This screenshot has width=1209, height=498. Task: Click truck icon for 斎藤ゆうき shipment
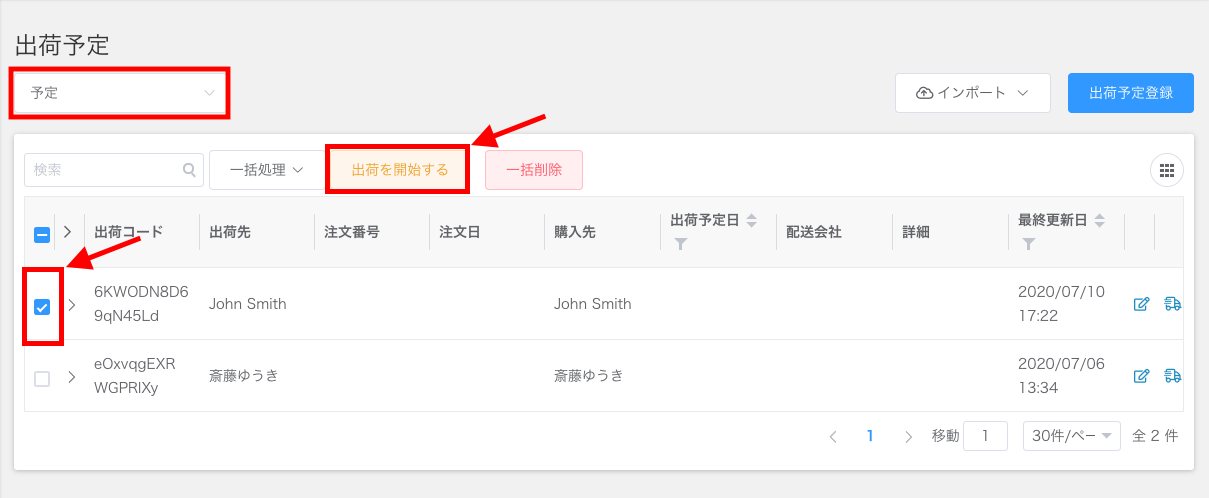[x=1173, y=376]
